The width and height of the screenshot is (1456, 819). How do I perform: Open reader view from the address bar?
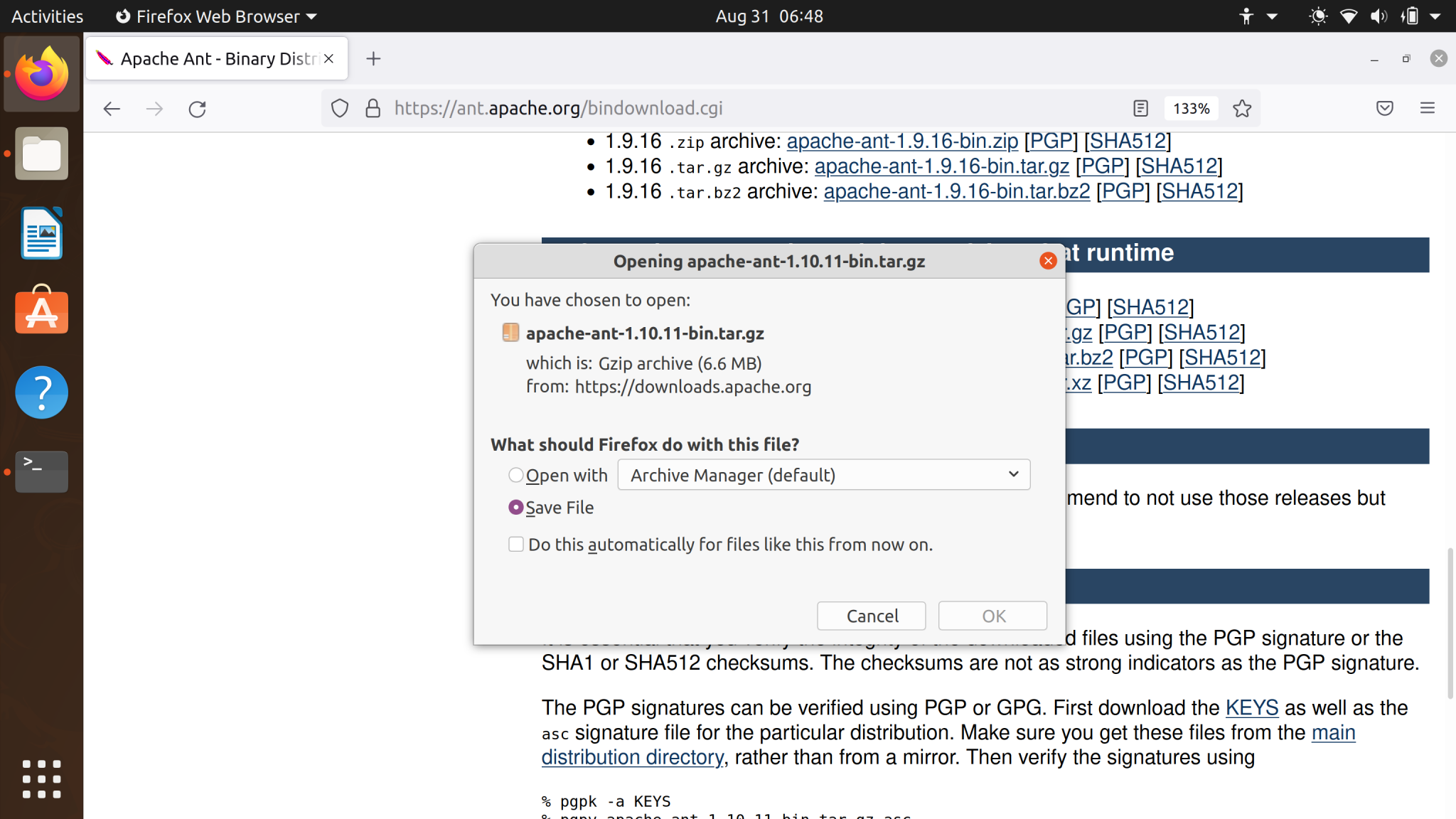(1141, 108)
